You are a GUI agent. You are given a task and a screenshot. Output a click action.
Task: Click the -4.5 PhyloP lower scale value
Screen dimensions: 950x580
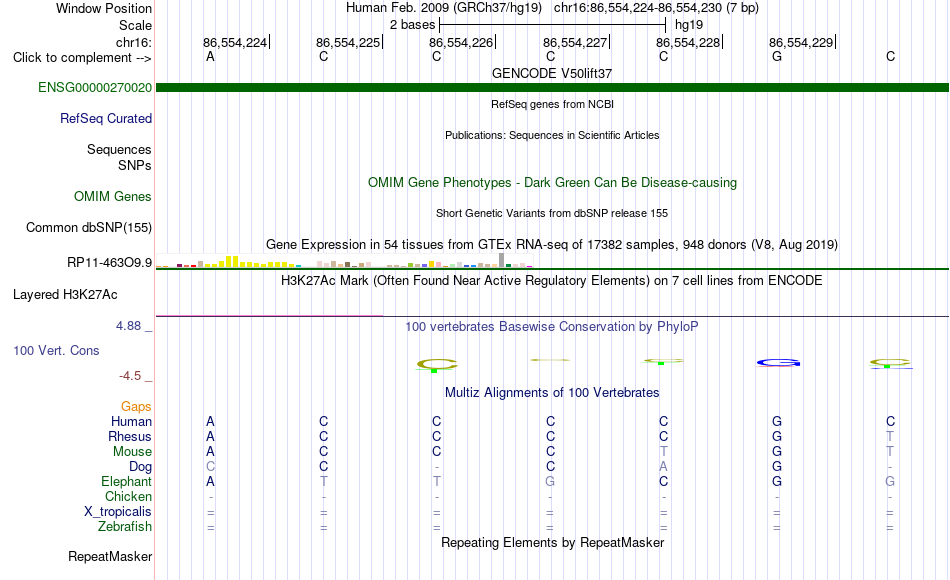(x=130, y=376)
